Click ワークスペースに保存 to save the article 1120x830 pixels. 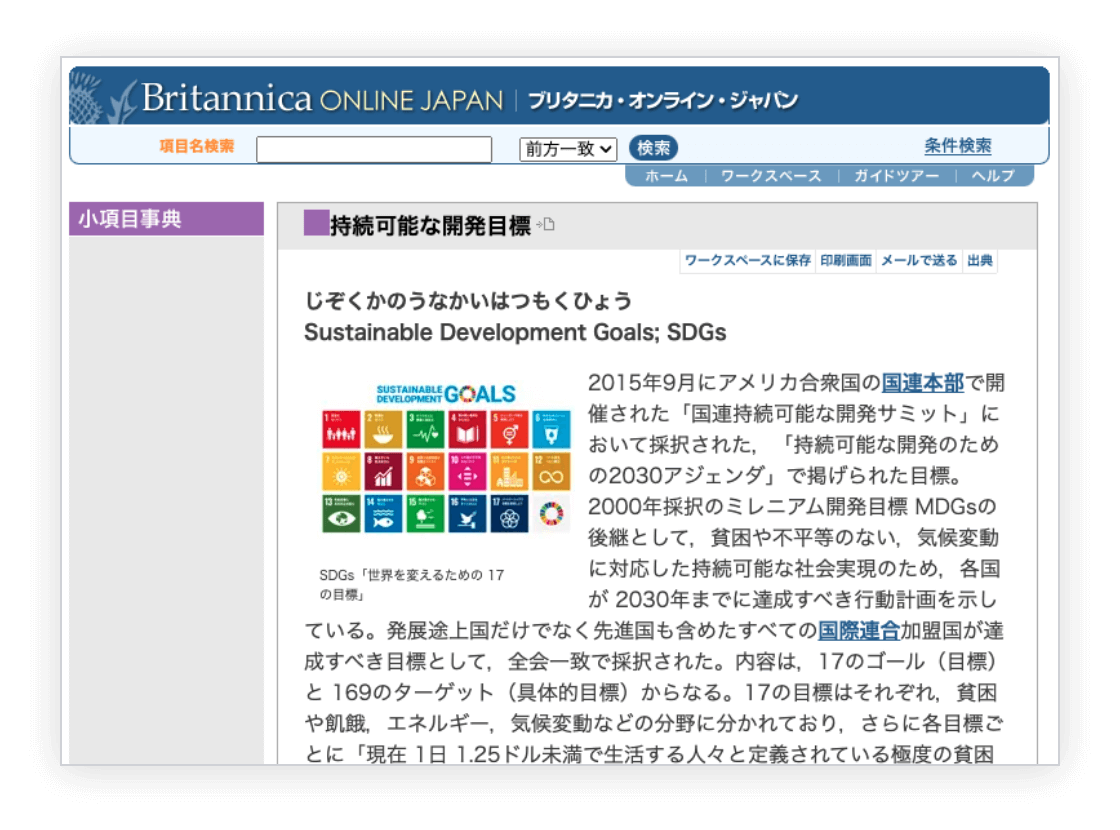coord(747,261)
